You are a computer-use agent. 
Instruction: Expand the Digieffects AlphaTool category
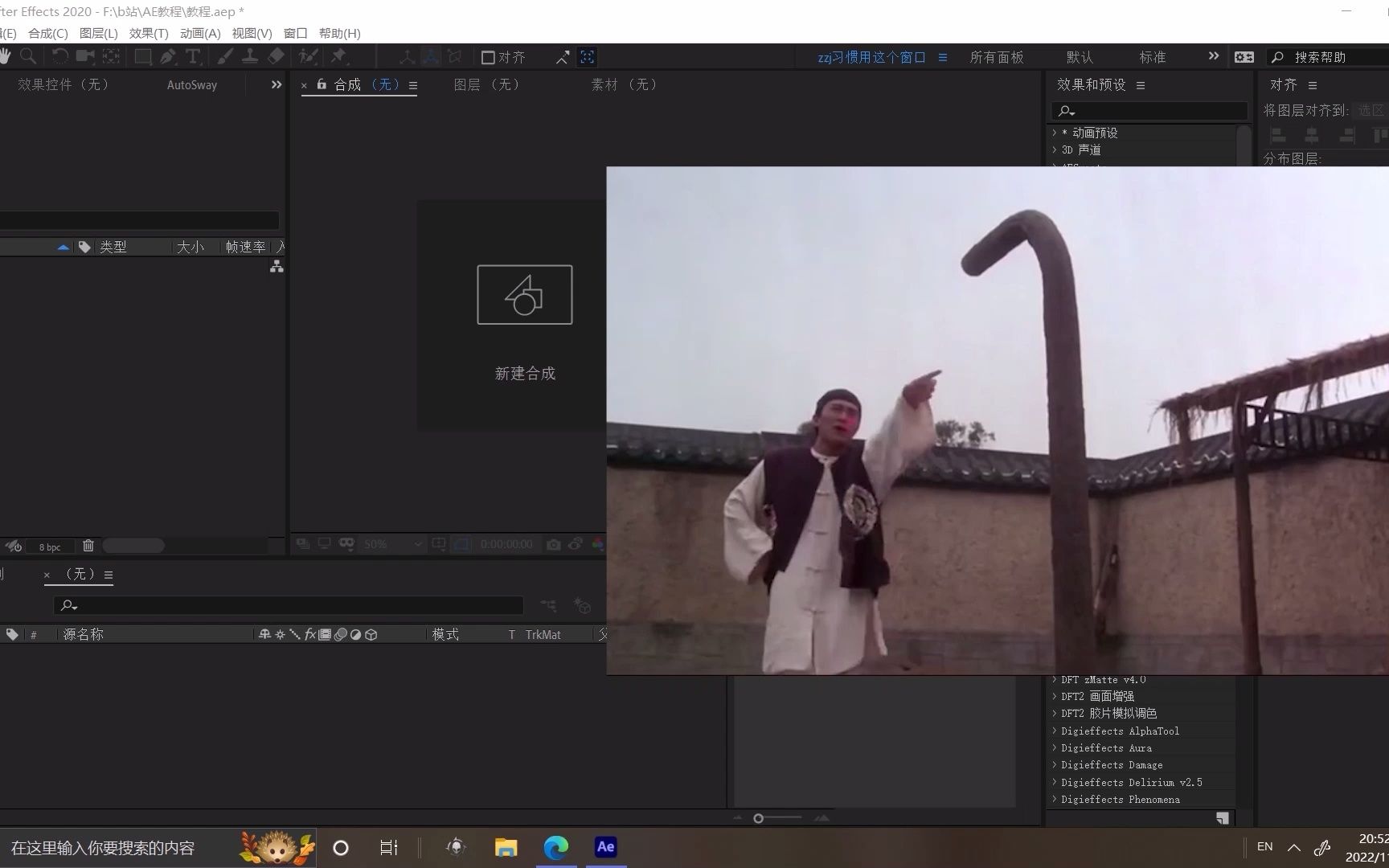coord(1055,731)
